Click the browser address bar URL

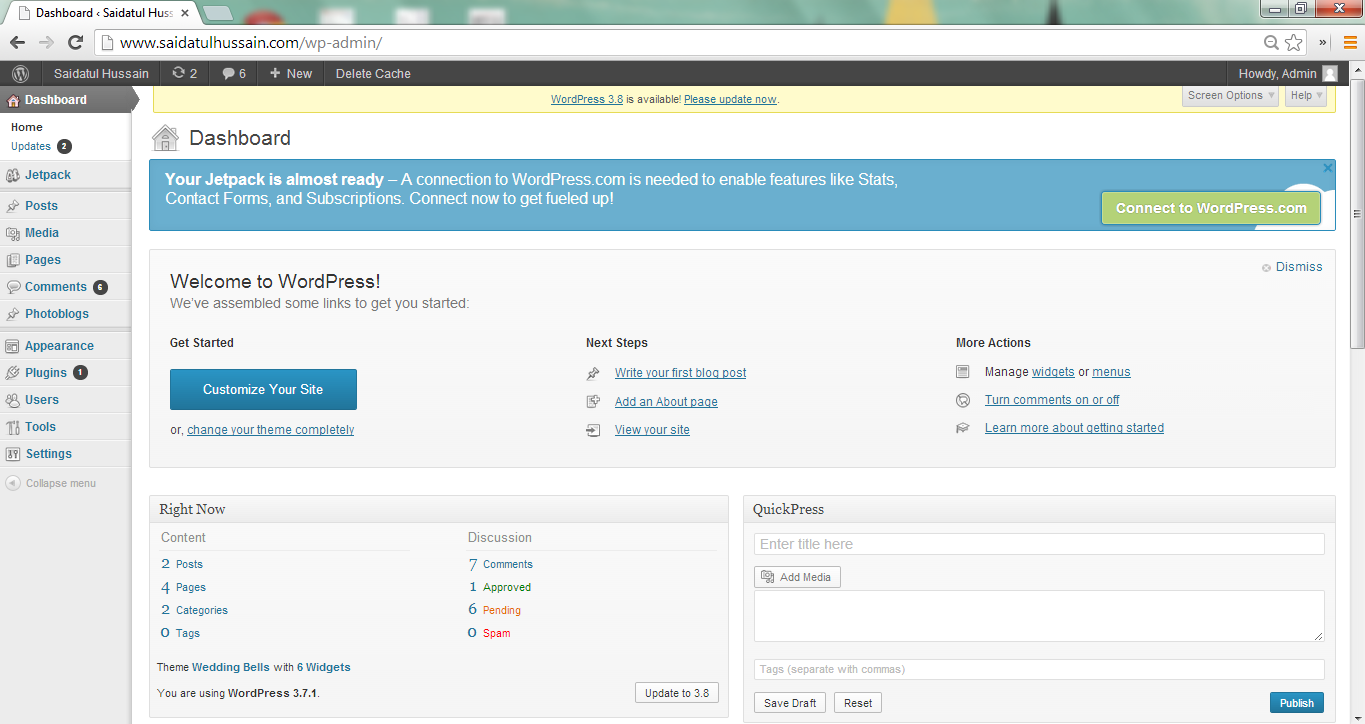pos(251,43)
